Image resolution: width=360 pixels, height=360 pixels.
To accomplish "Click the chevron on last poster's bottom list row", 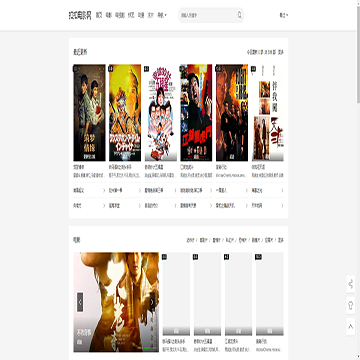I will [x=282, y=206].
